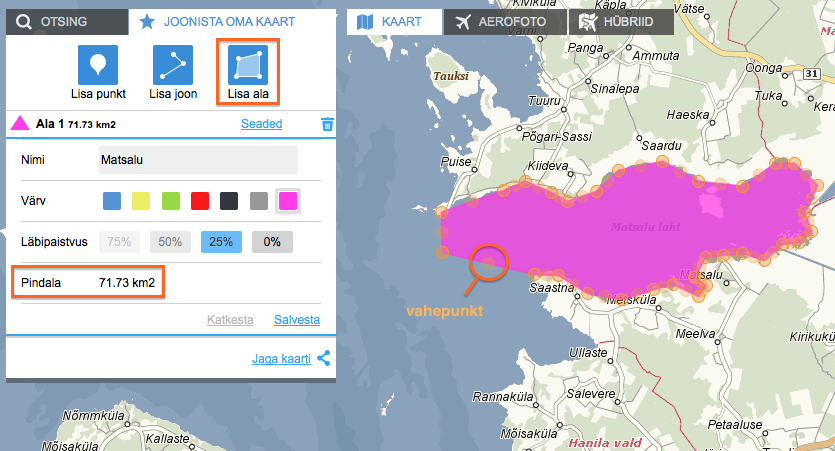Select the Lisa joon line tool
The height and width of the screenshot is (451, 835).
(173, 65)
